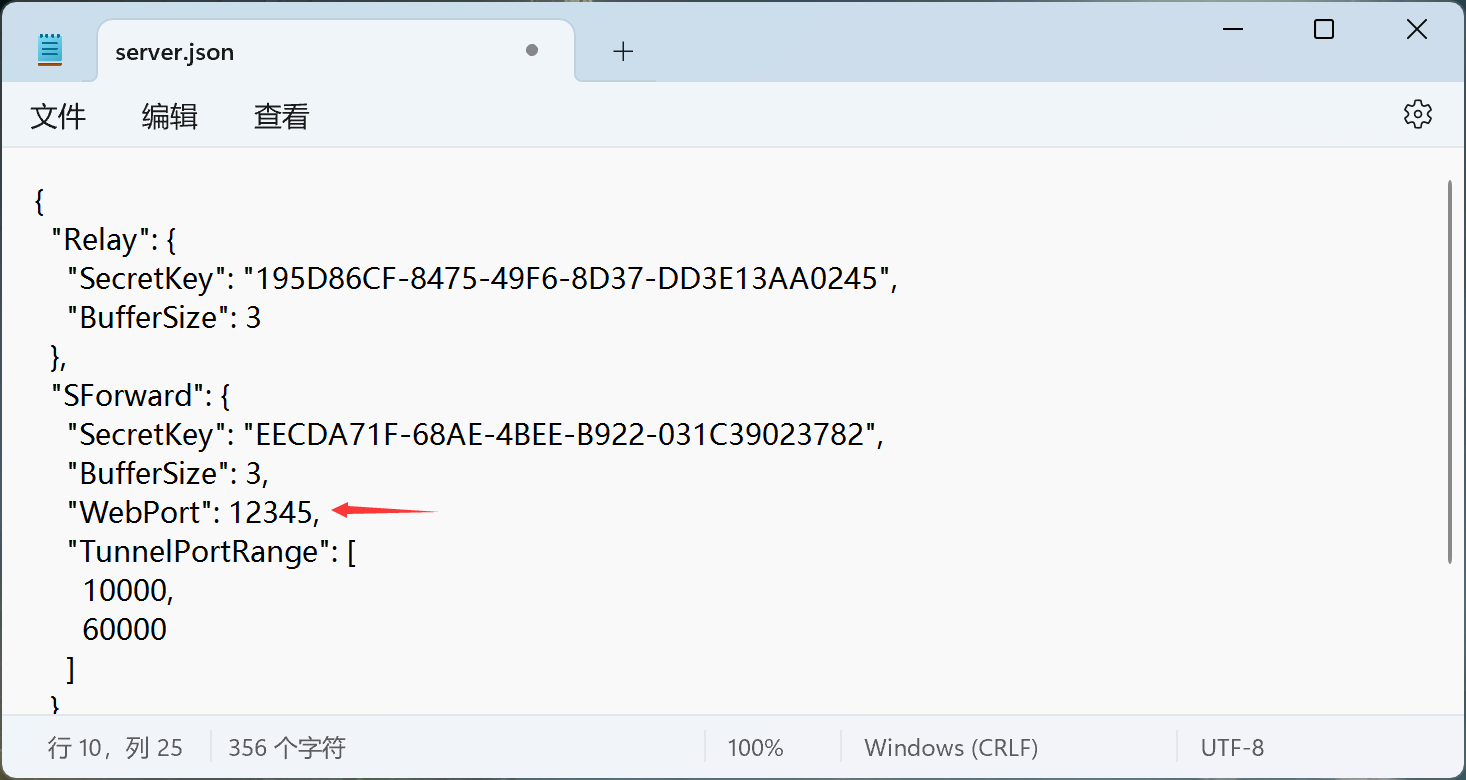Close server.json tab via unsaved dot
The image size is (1466, 780).
click(532, 51)
